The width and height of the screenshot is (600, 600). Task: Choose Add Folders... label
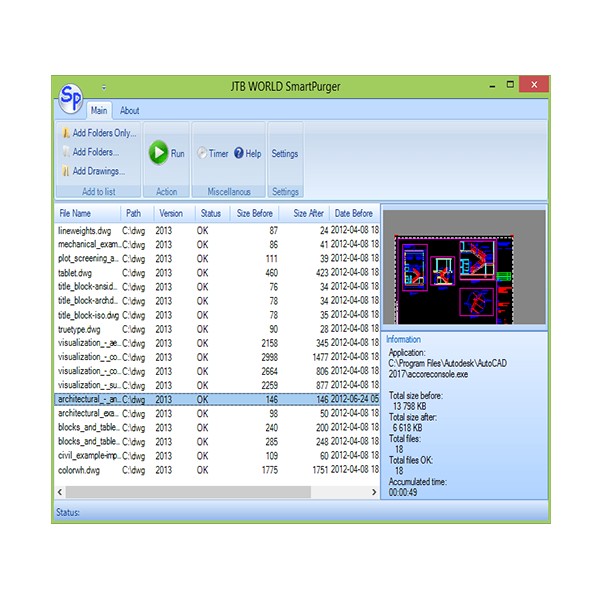tap(96, 152)
